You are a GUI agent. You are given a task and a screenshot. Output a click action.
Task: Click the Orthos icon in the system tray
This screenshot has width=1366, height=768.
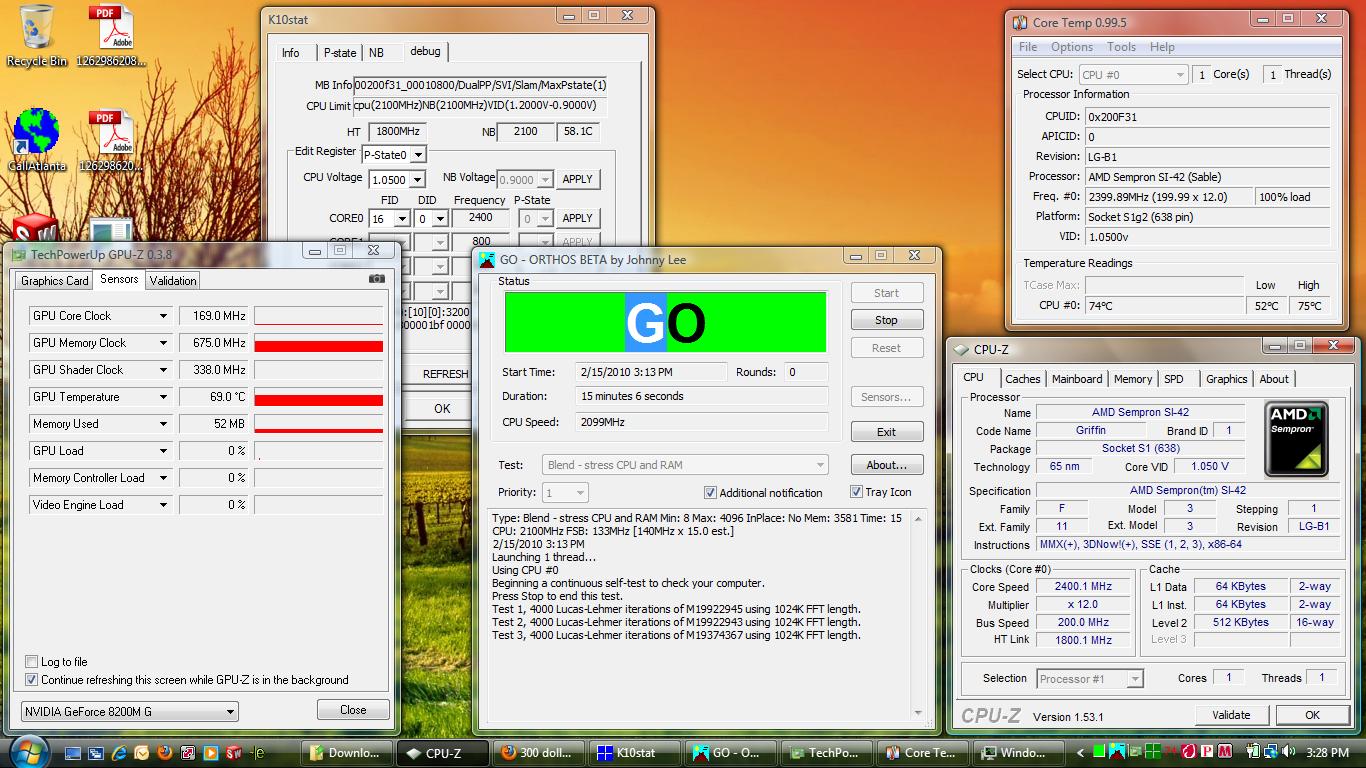1116,752
